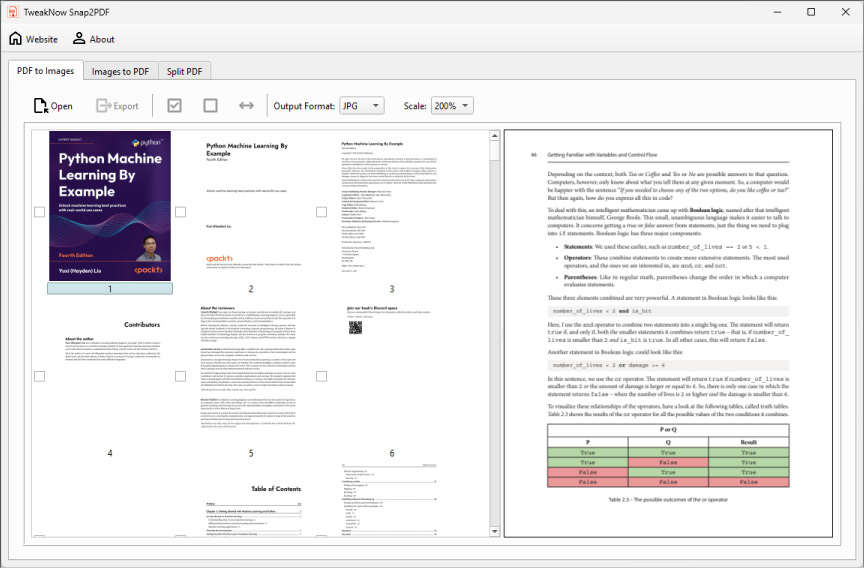Open the About dialog
The width and height of the screenshot is (864, 568).
click(94, 39)
